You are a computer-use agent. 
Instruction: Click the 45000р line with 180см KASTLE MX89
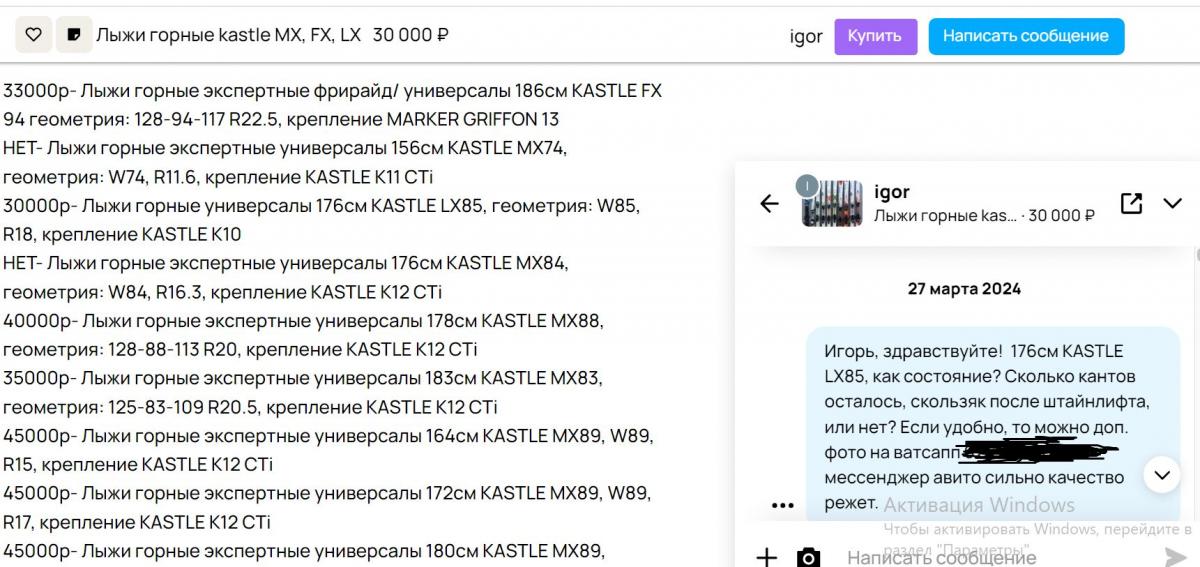(304, 551)
